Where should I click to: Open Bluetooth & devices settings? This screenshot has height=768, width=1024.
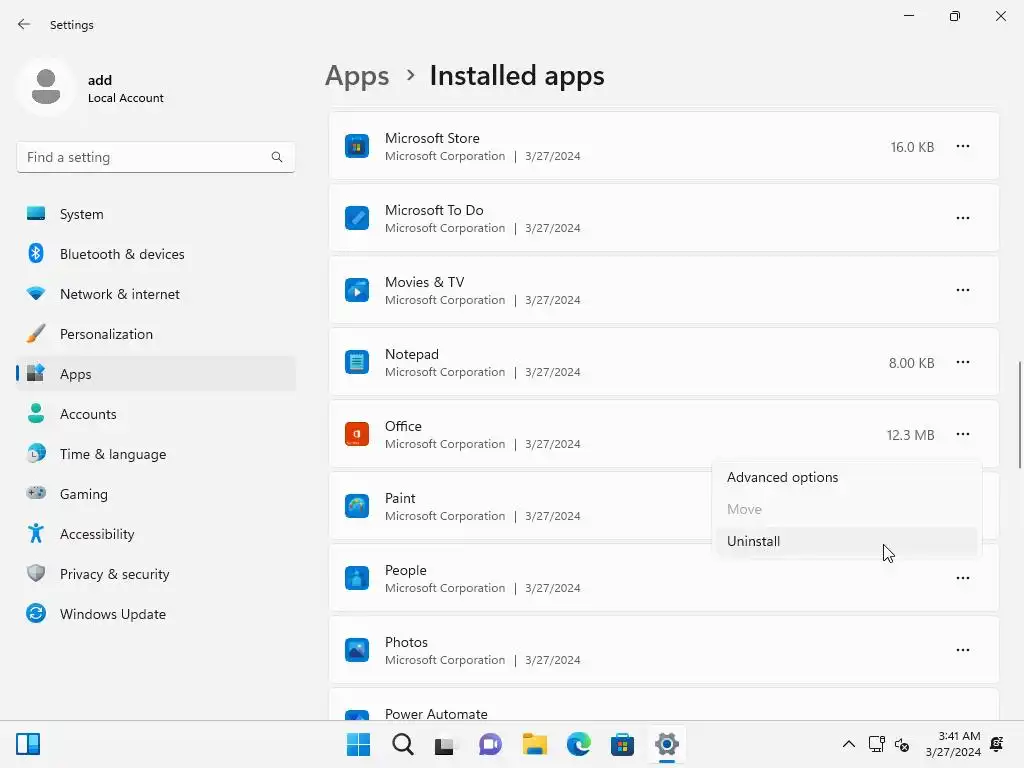tap(156, 254)
